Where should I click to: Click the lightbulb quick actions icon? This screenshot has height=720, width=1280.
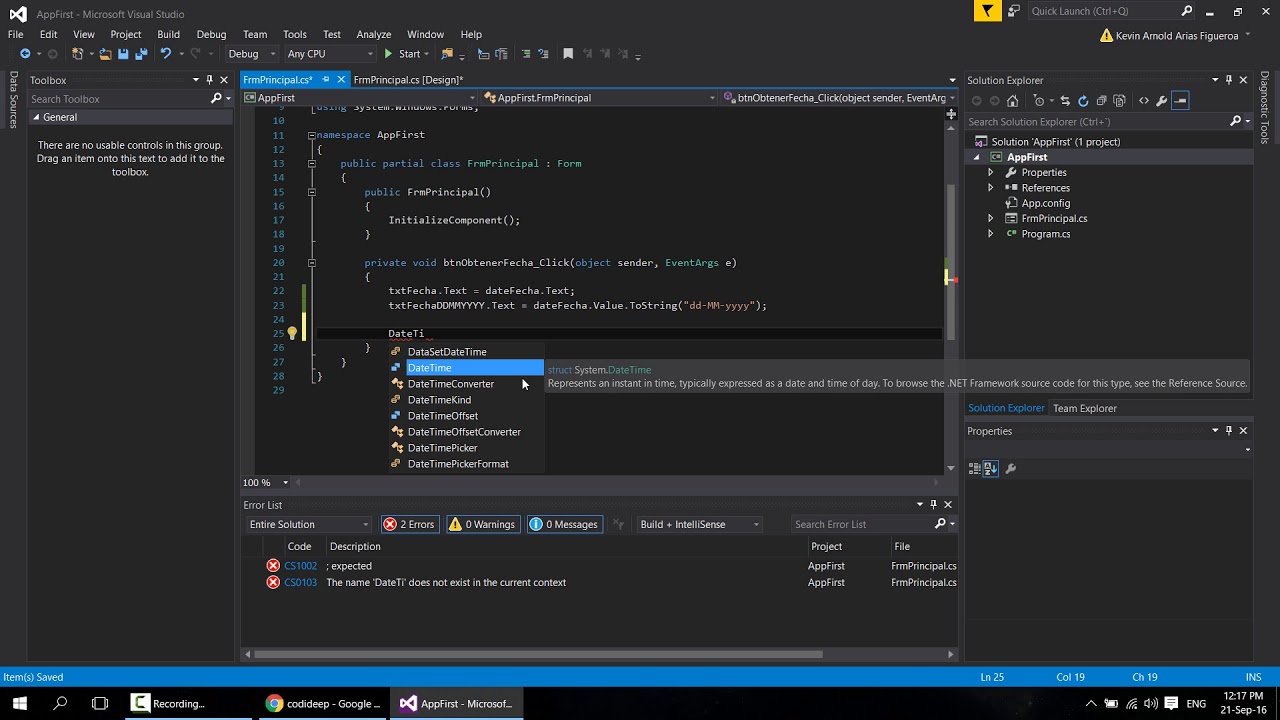coord(292,334)
